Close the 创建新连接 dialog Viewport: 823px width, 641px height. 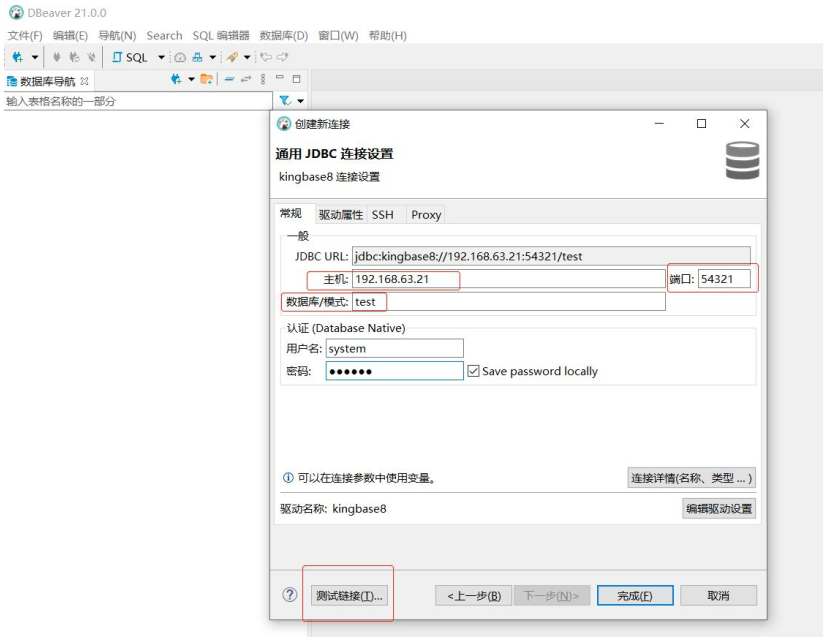click(x=744, y=123)
